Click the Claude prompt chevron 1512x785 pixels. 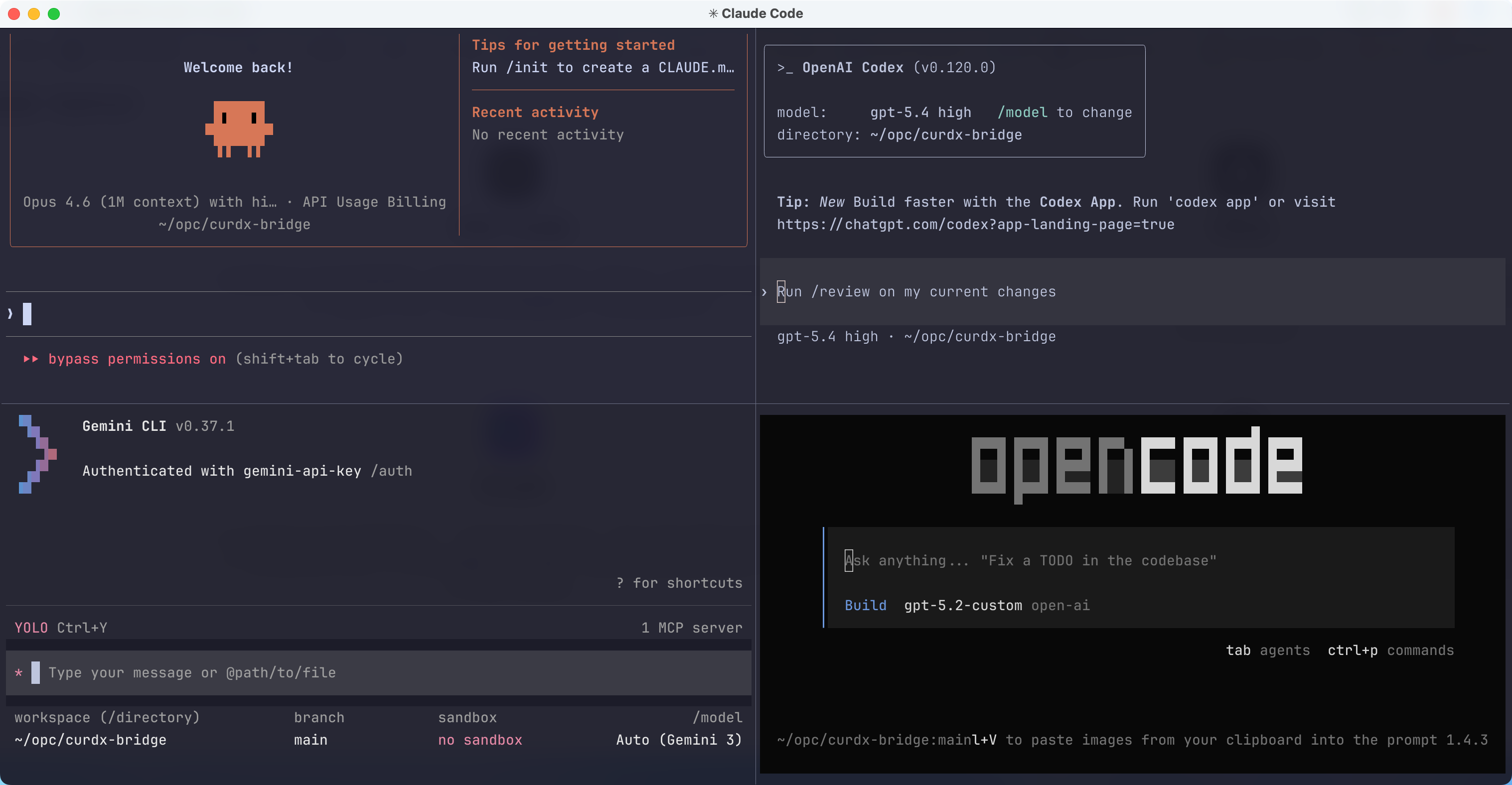[10, 314]
